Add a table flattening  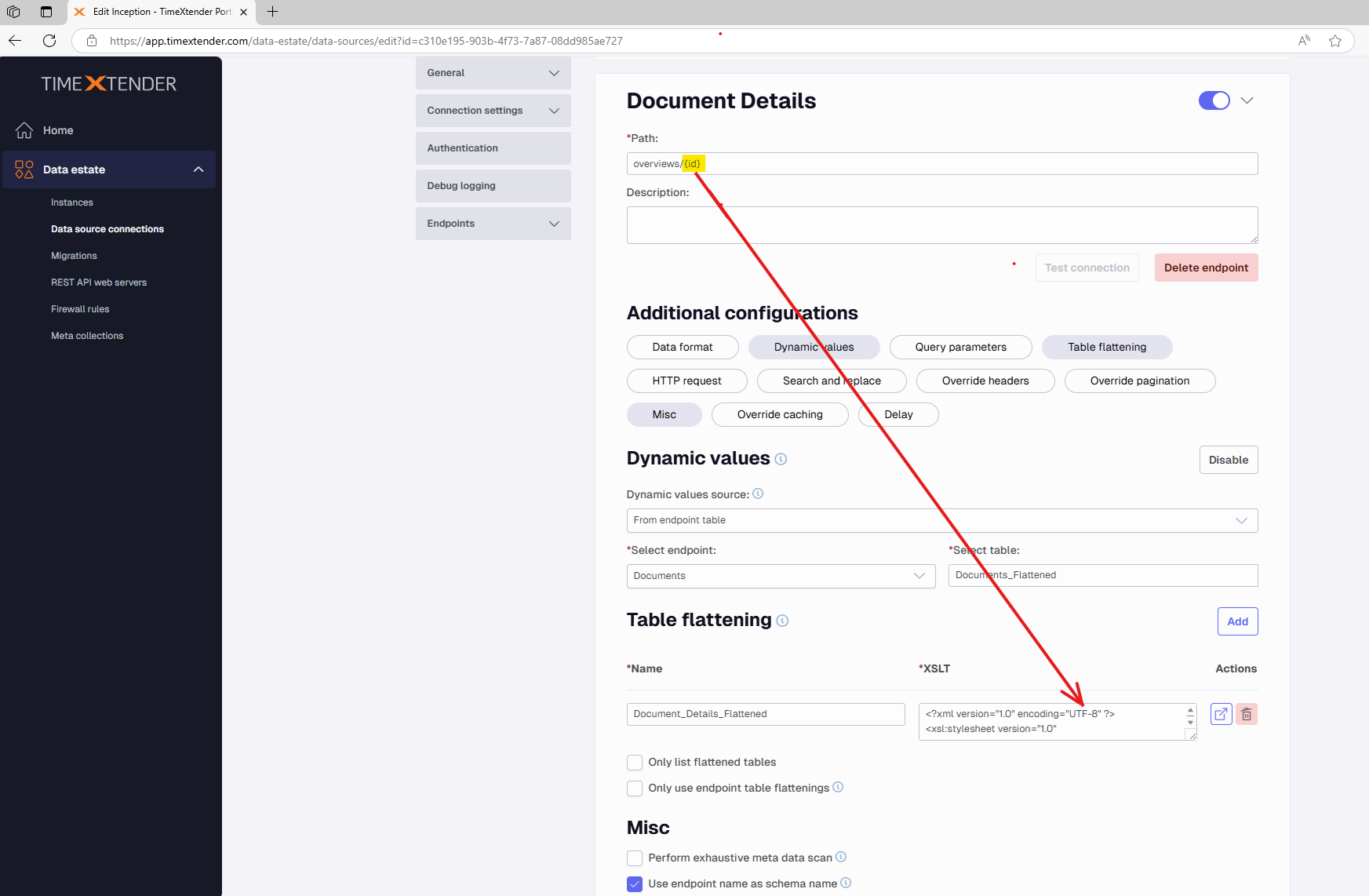pos(1238,621)
